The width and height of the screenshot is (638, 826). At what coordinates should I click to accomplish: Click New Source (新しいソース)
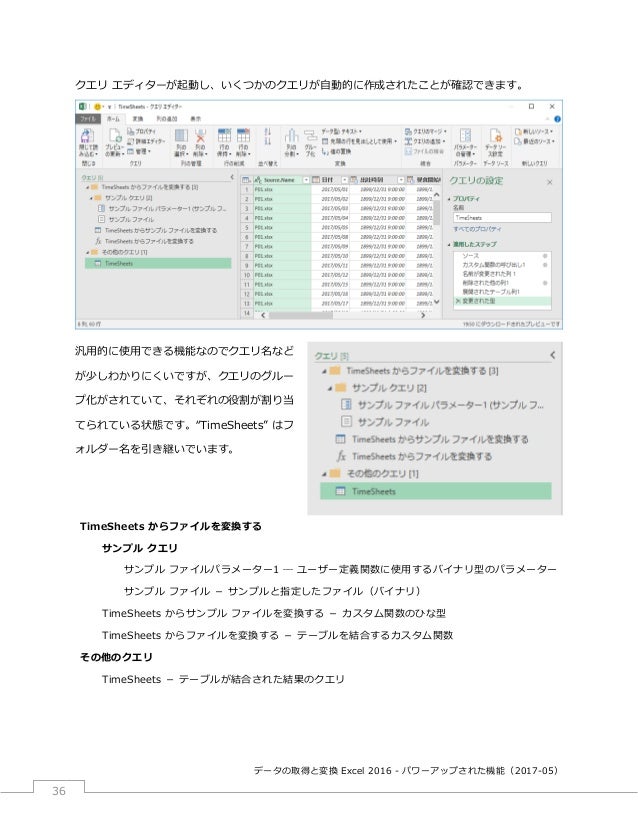point(534,131)
